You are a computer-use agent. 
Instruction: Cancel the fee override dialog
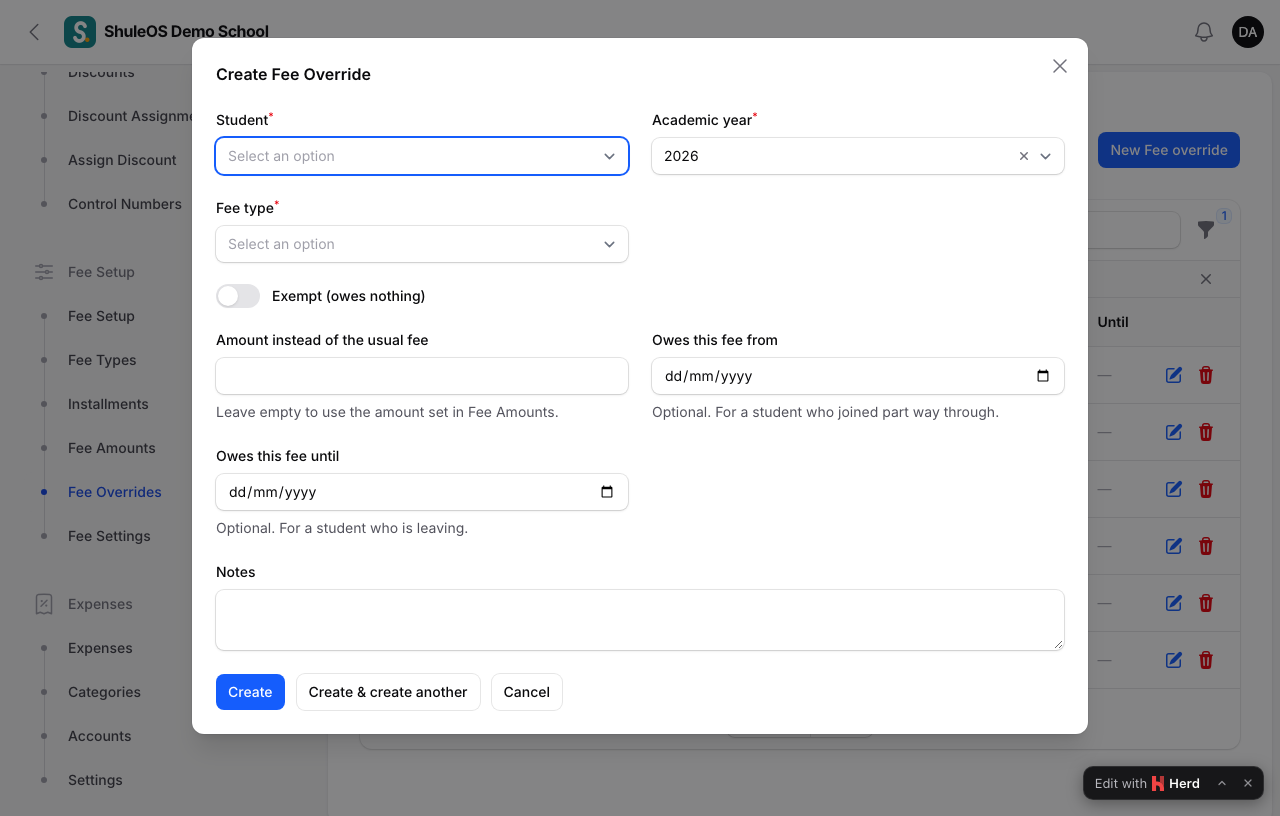tap(527, 692)
